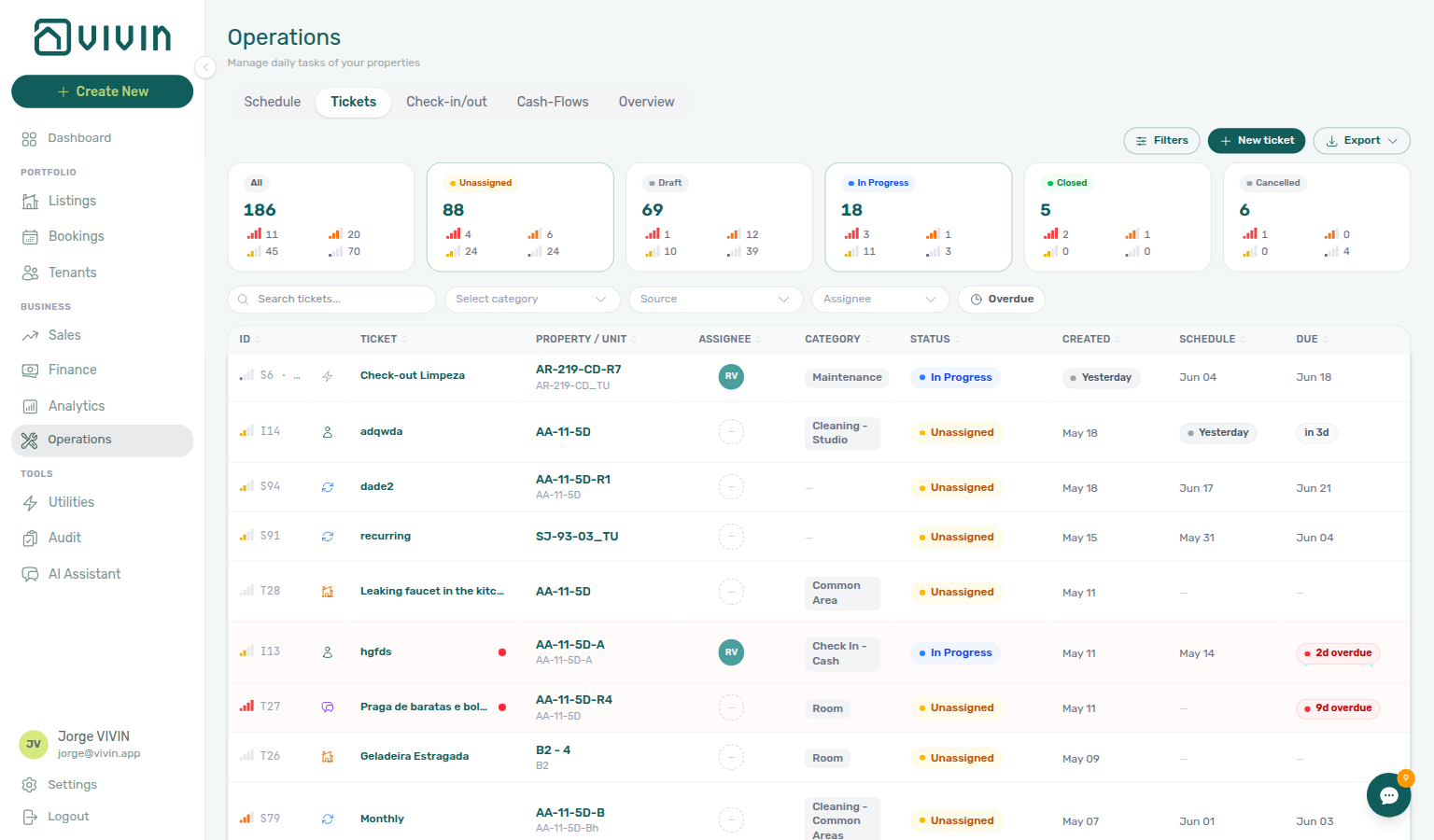The width and height of the screenshot is (1434, 840).
Task: Filter by the Closed status card
Action: click(x=1118, y=217)
